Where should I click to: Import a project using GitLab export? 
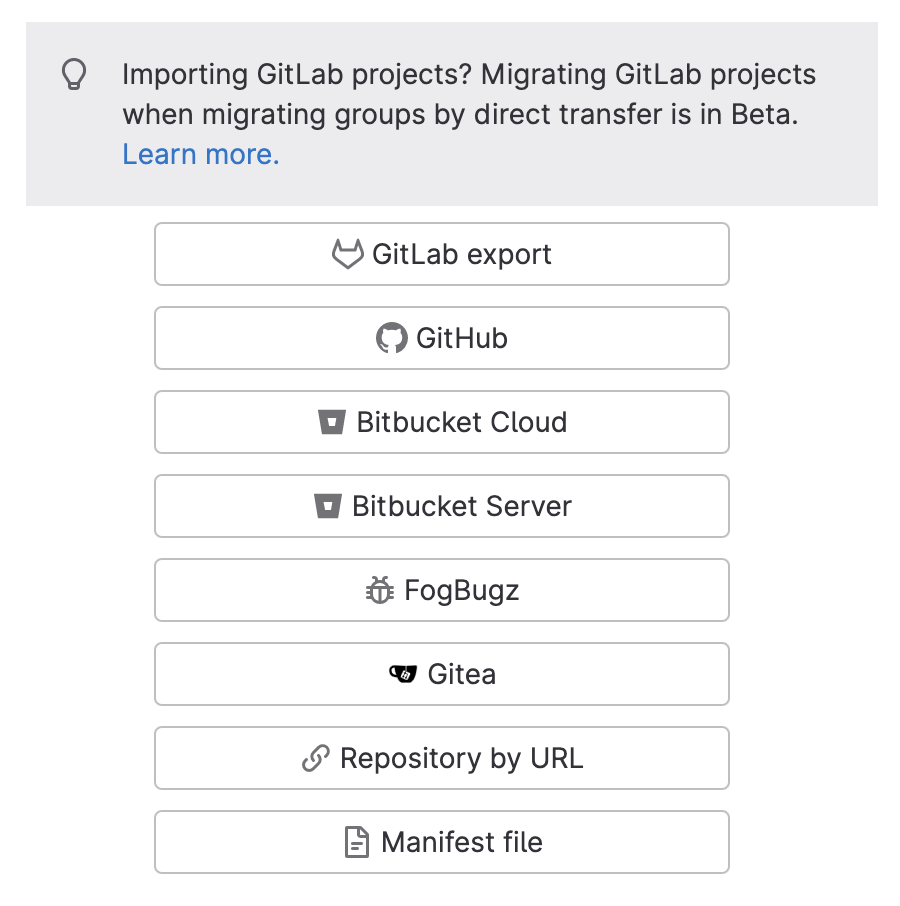coord(442,254)
